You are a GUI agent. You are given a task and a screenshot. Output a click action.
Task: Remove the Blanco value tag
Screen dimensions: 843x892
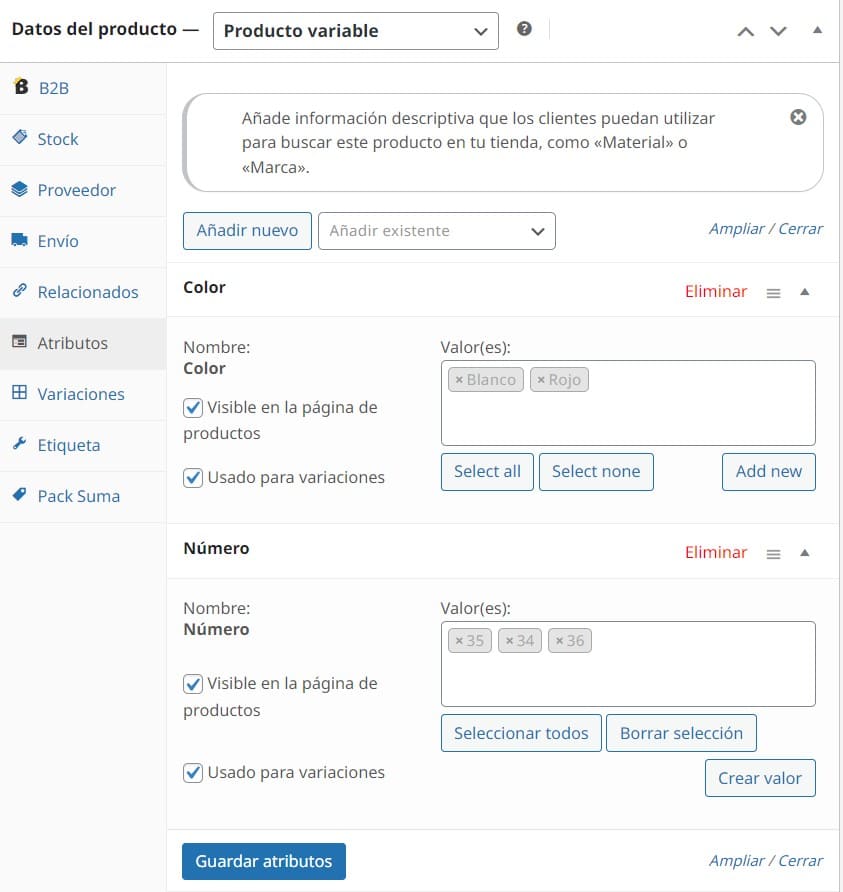[x=459, y=379]
